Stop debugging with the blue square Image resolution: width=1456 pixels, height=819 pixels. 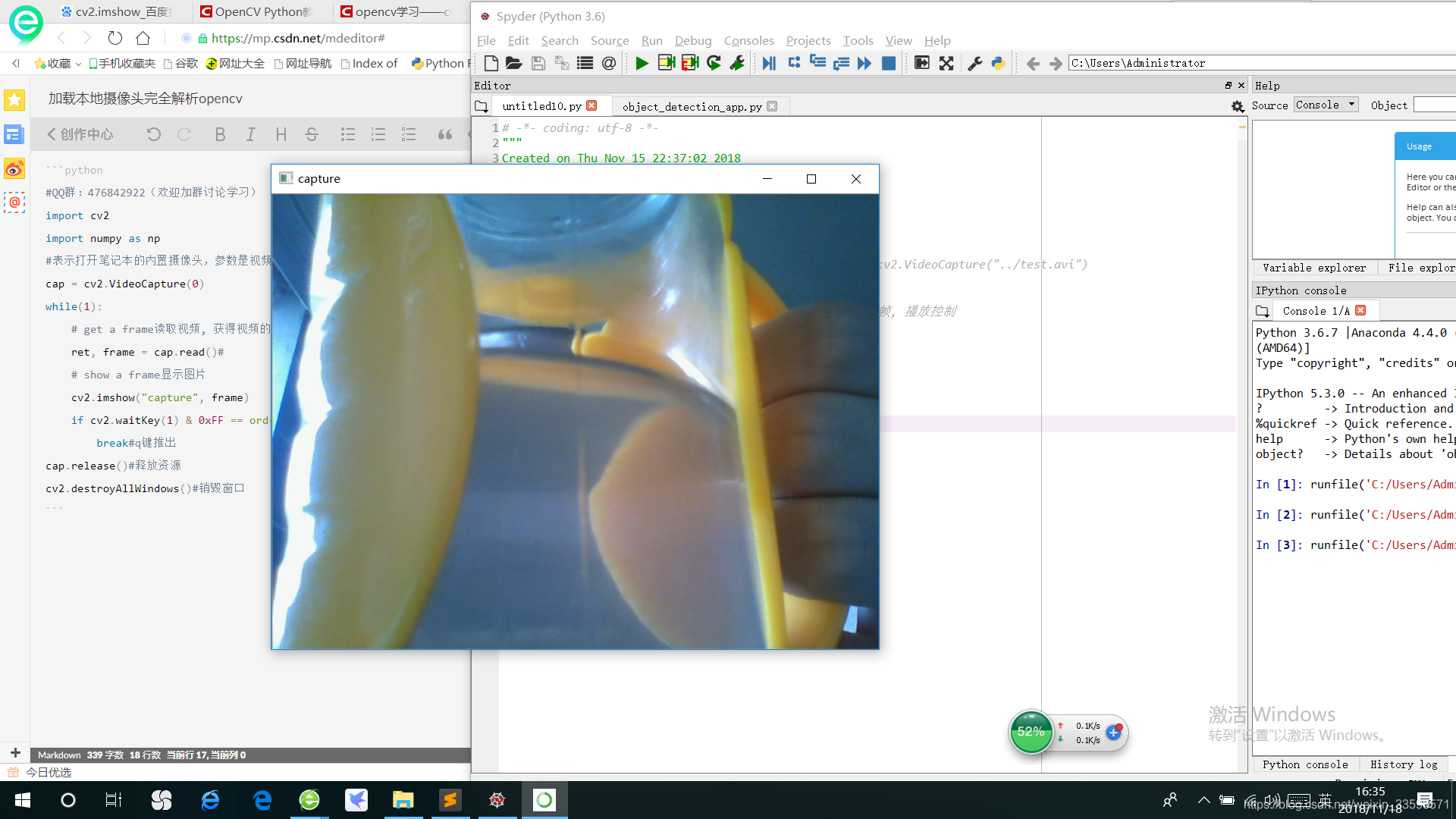(889, 63)
